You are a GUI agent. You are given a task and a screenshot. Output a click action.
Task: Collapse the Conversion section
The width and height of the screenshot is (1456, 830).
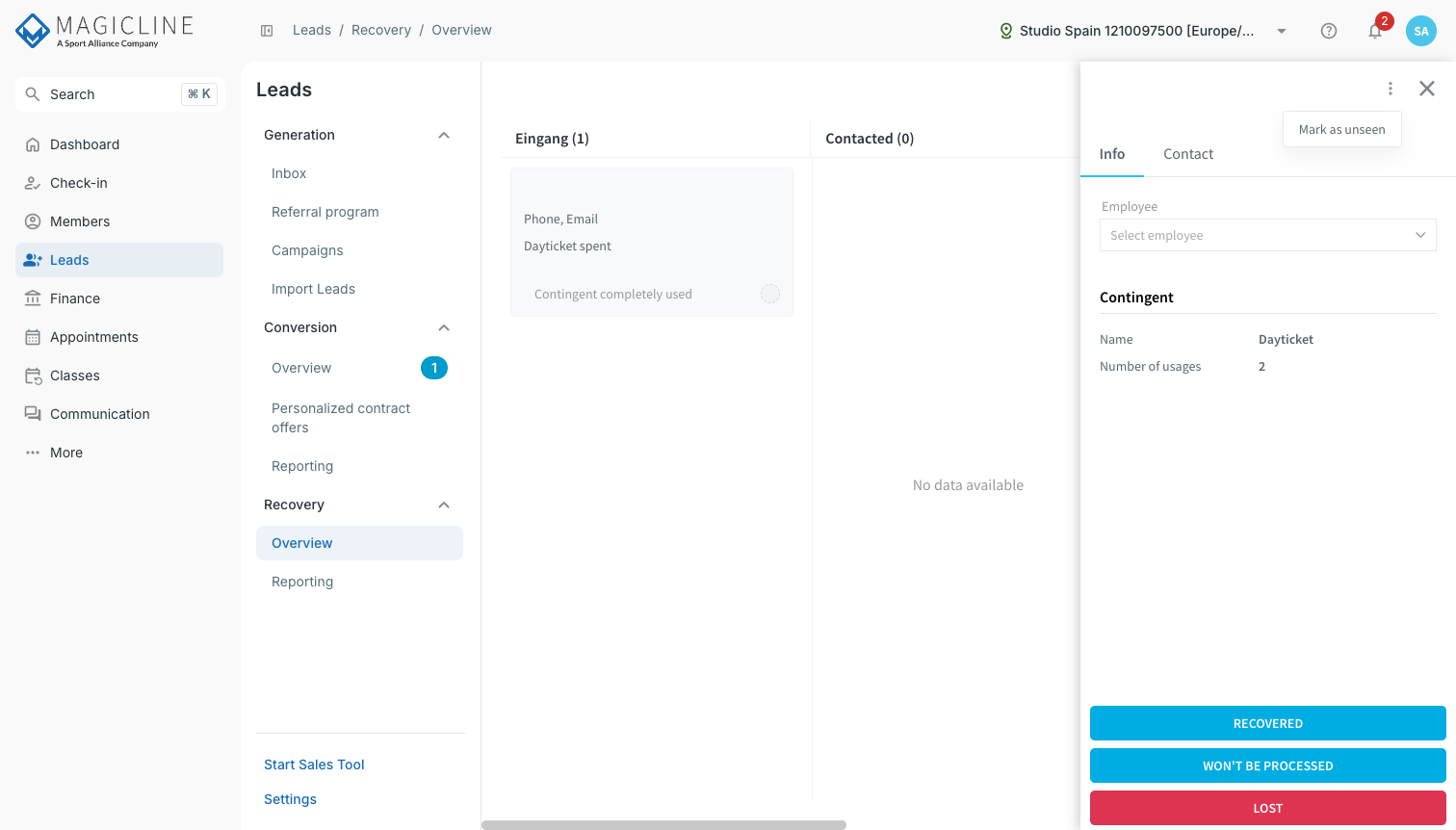click(x=444, y=327)
